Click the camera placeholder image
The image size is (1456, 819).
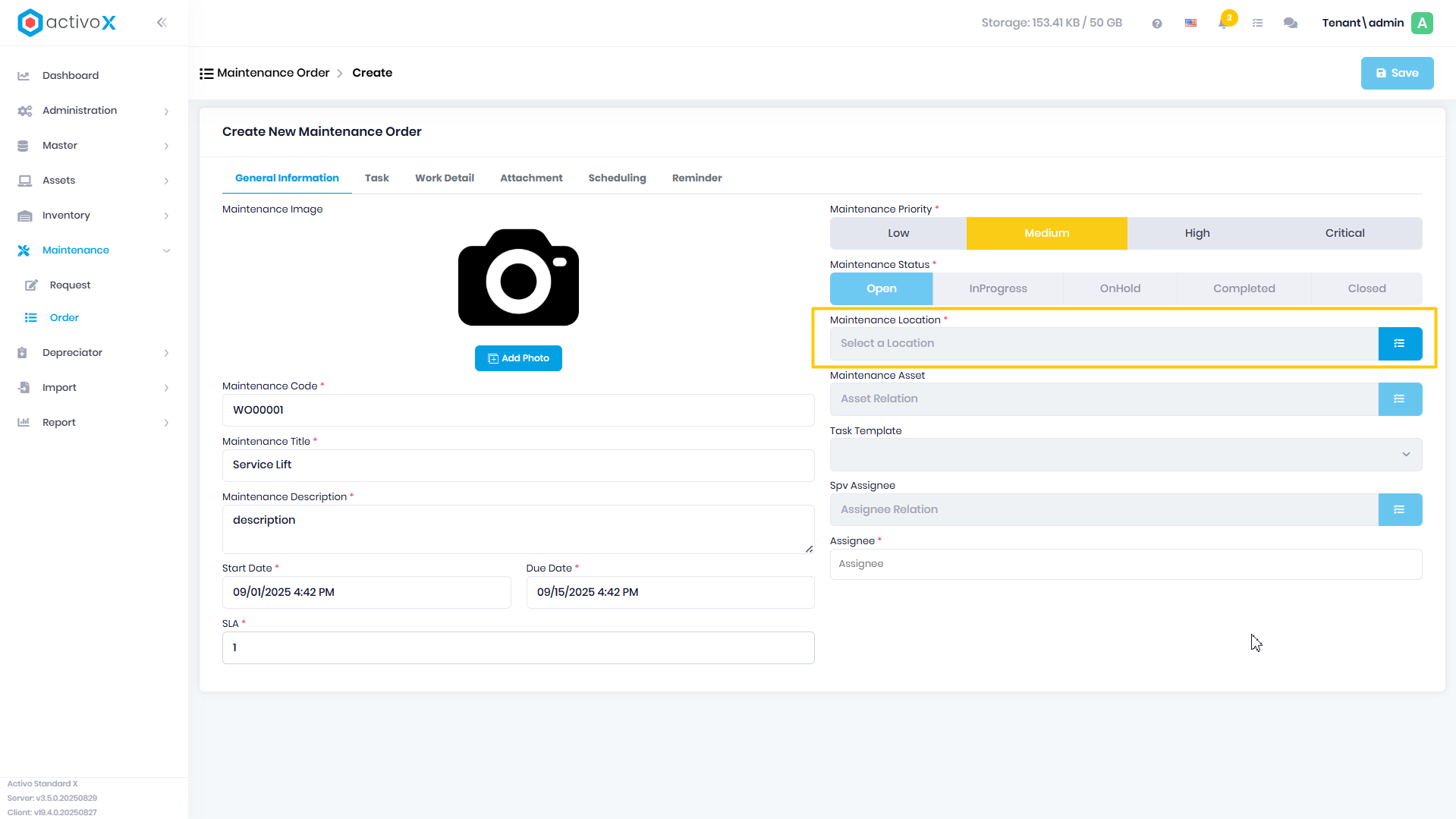518,278
